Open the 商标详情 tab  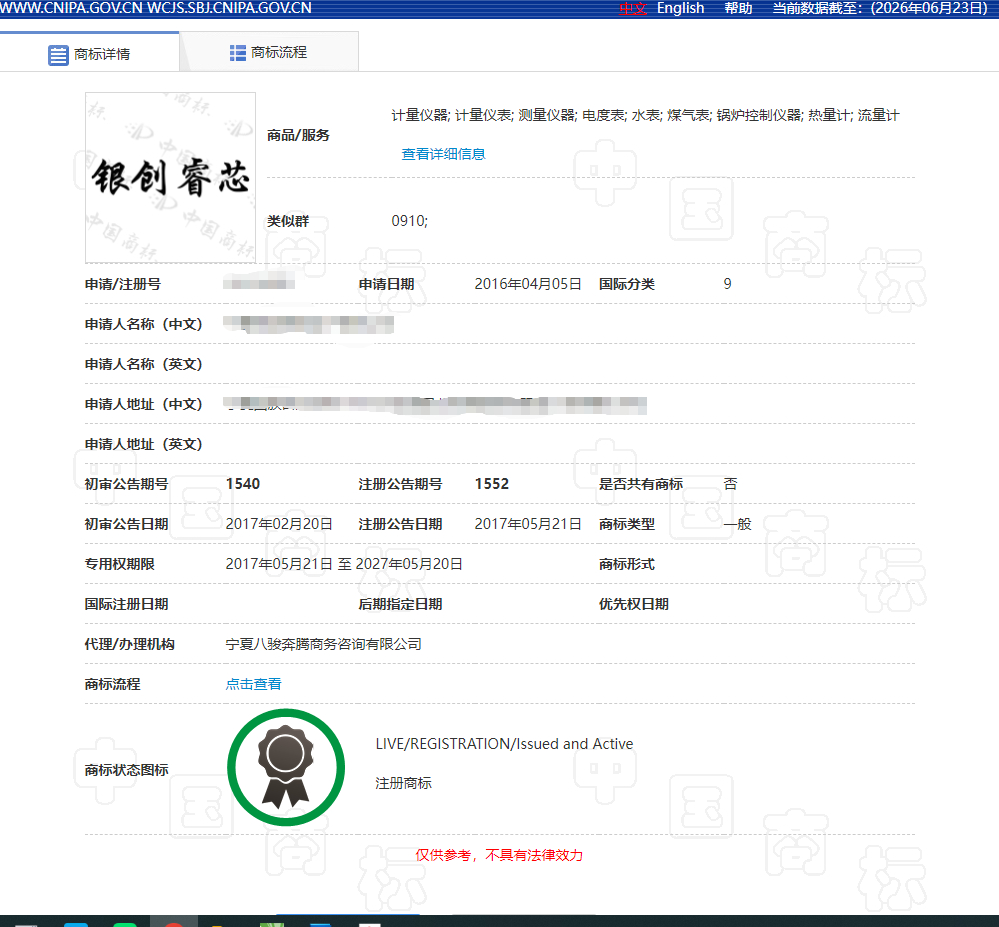[89, 54]
